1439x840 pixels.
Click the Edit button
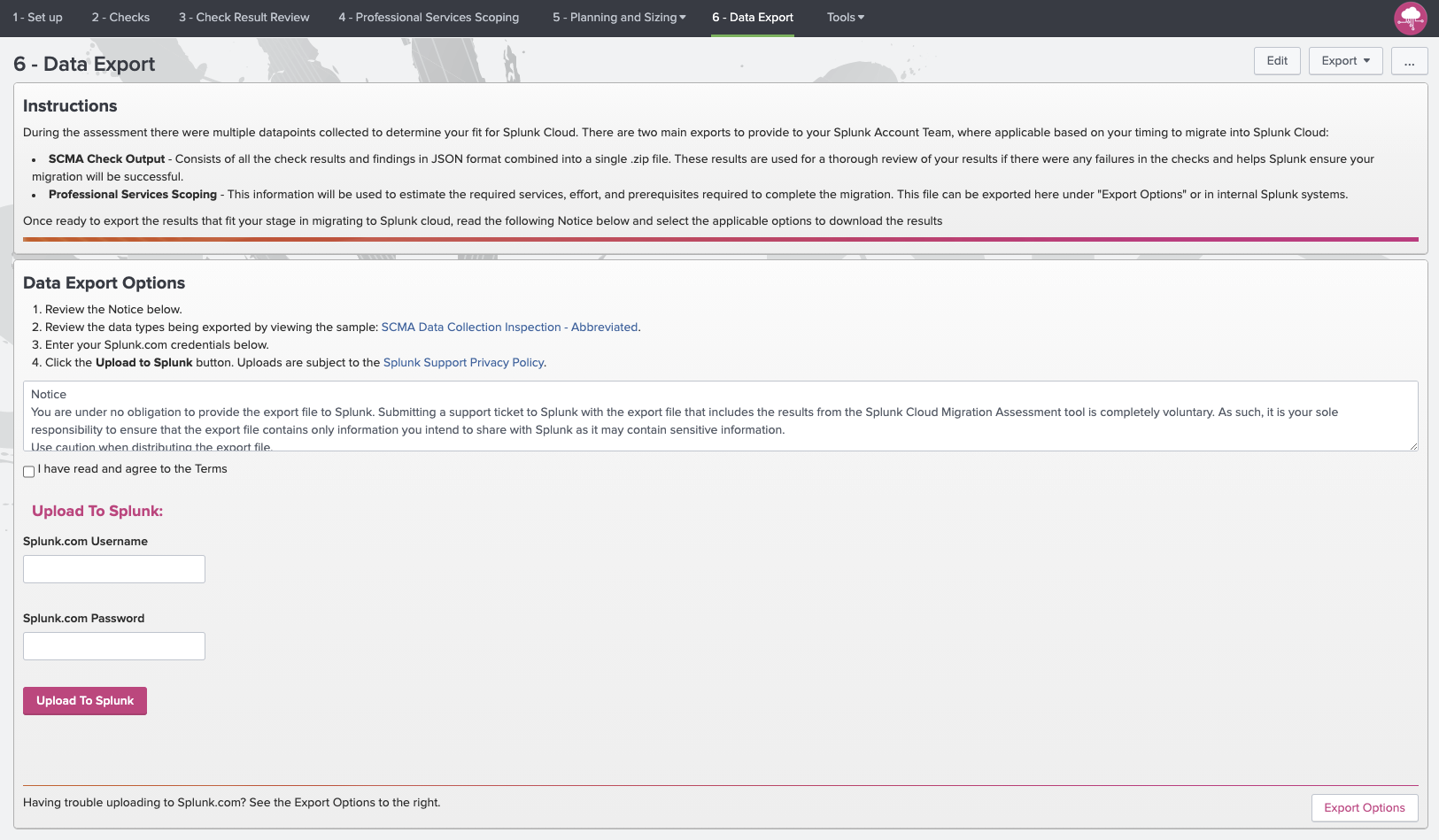[1277, 61]
